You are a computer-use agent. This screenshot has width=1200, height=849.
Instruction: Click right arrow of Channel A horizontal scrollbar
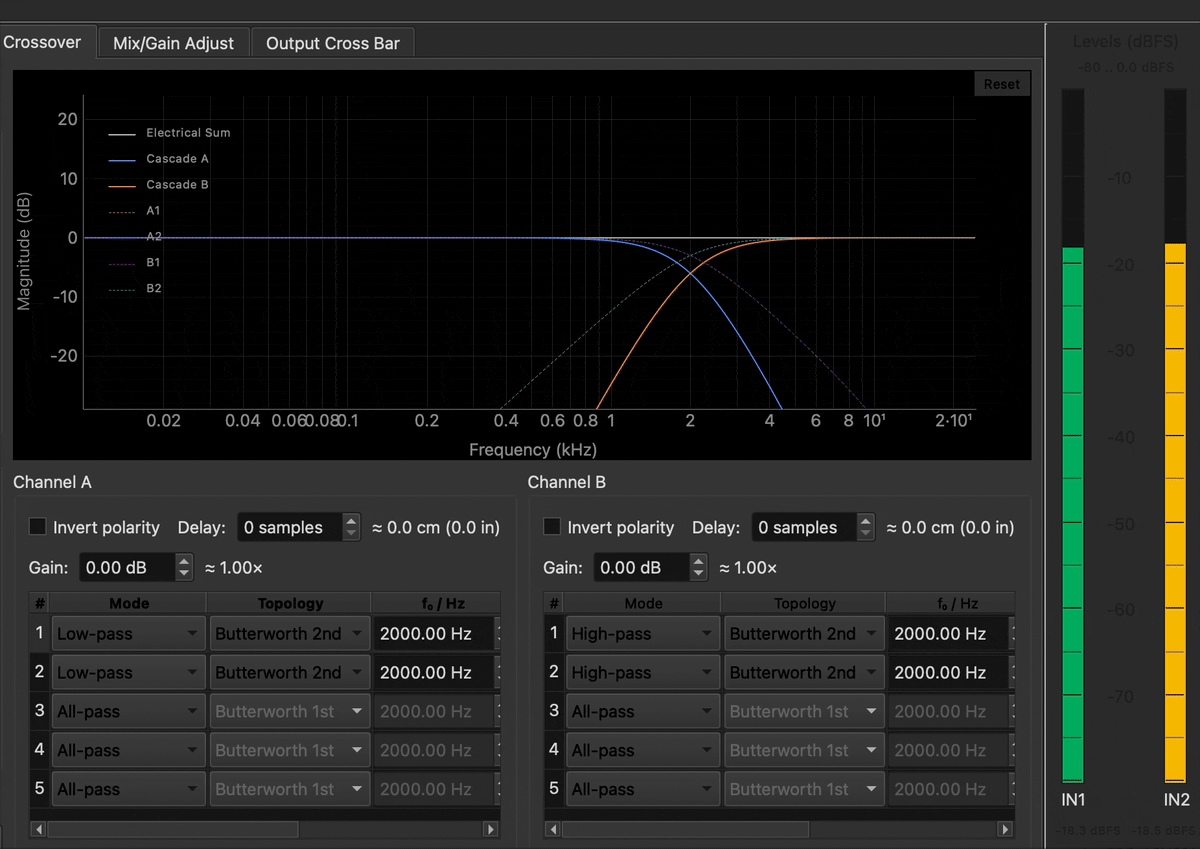(x=490, y=829)
